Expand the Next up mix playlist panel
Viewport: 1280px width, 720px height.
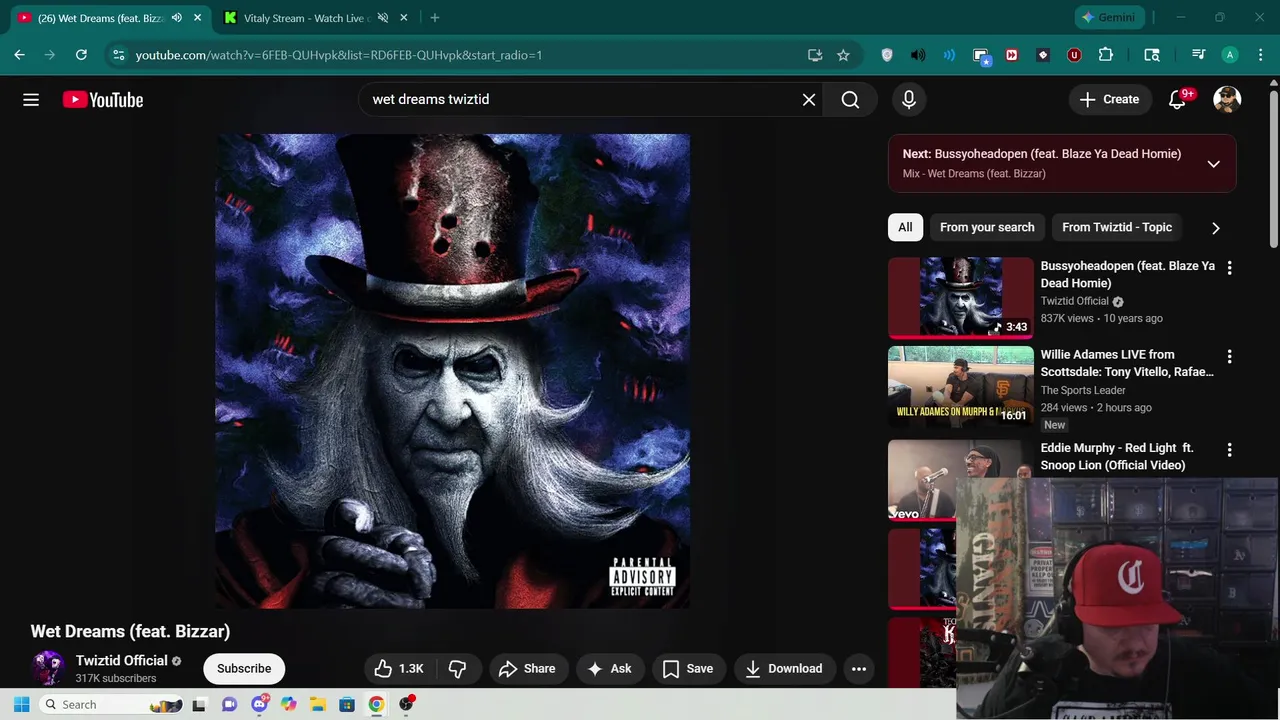tap(1213, 164)
